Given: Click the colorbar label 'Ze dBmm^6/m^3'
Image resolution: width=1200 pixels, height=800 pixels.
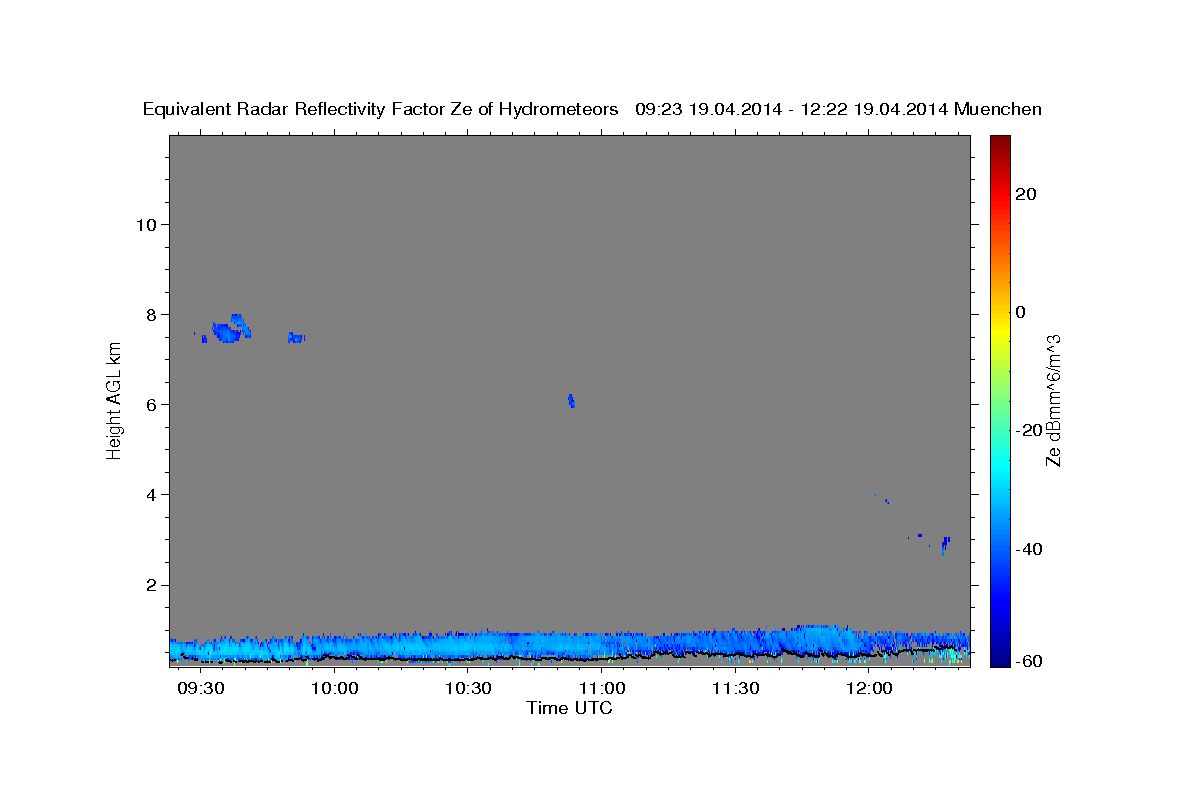Looking at the screenshot, I should point(1053,400).
